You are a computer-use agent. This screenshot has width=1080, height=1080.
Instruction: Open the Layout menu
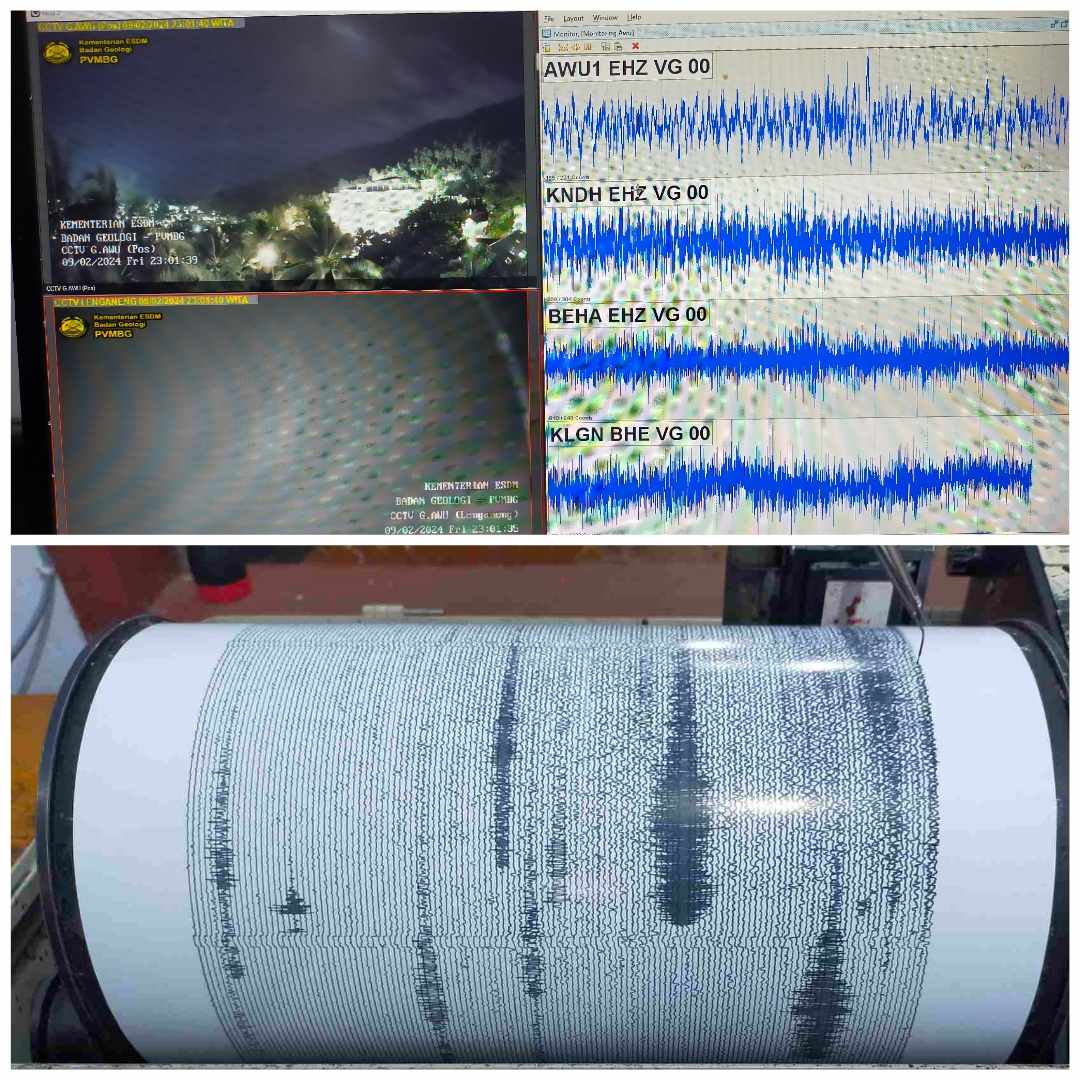(573, 18)
